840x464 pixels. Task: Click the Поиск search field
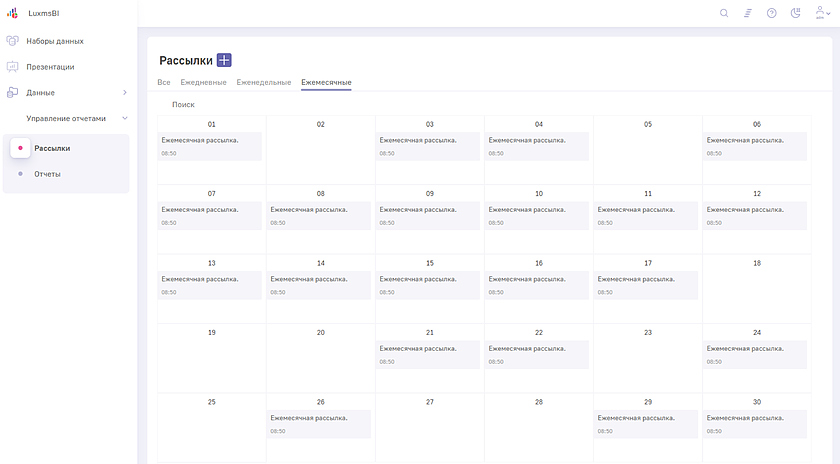pos(183,104)
